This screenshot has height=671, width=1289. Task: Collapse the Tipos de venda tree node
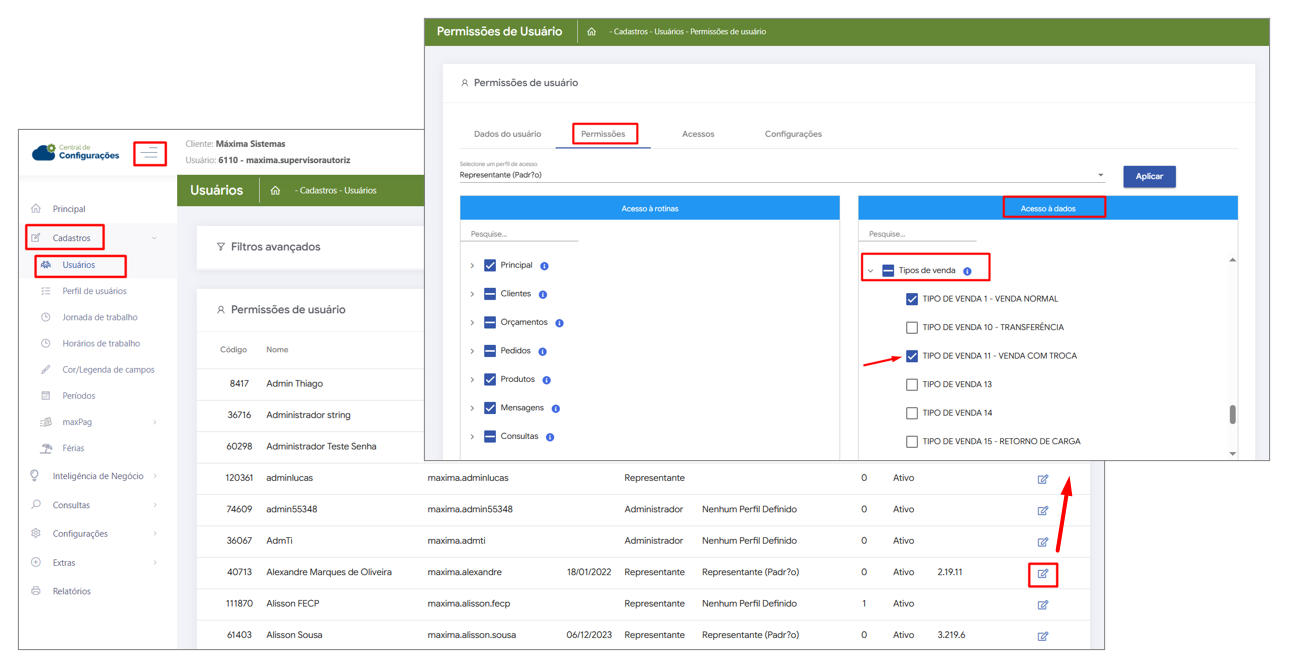pos(870,271)
